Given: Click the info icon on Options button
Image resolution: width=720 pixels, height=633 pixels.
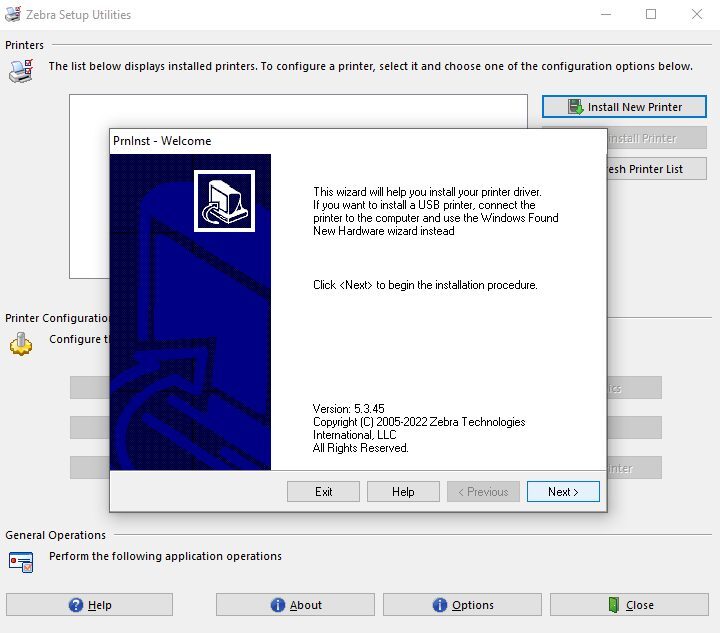Looking at the screenshot, I should pos(440,605).
